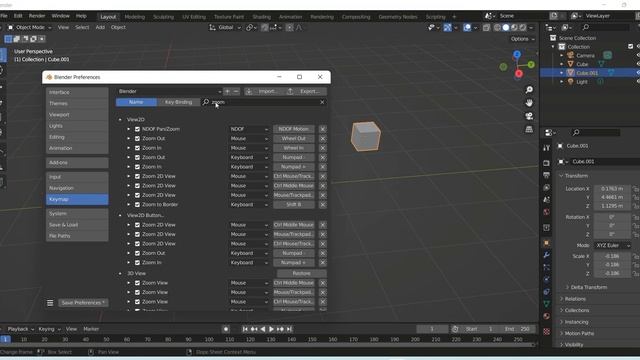The width and height of the screenshot is (640, 360).
Task: Open the Material properties tab icon
Action: pos(547,316)
